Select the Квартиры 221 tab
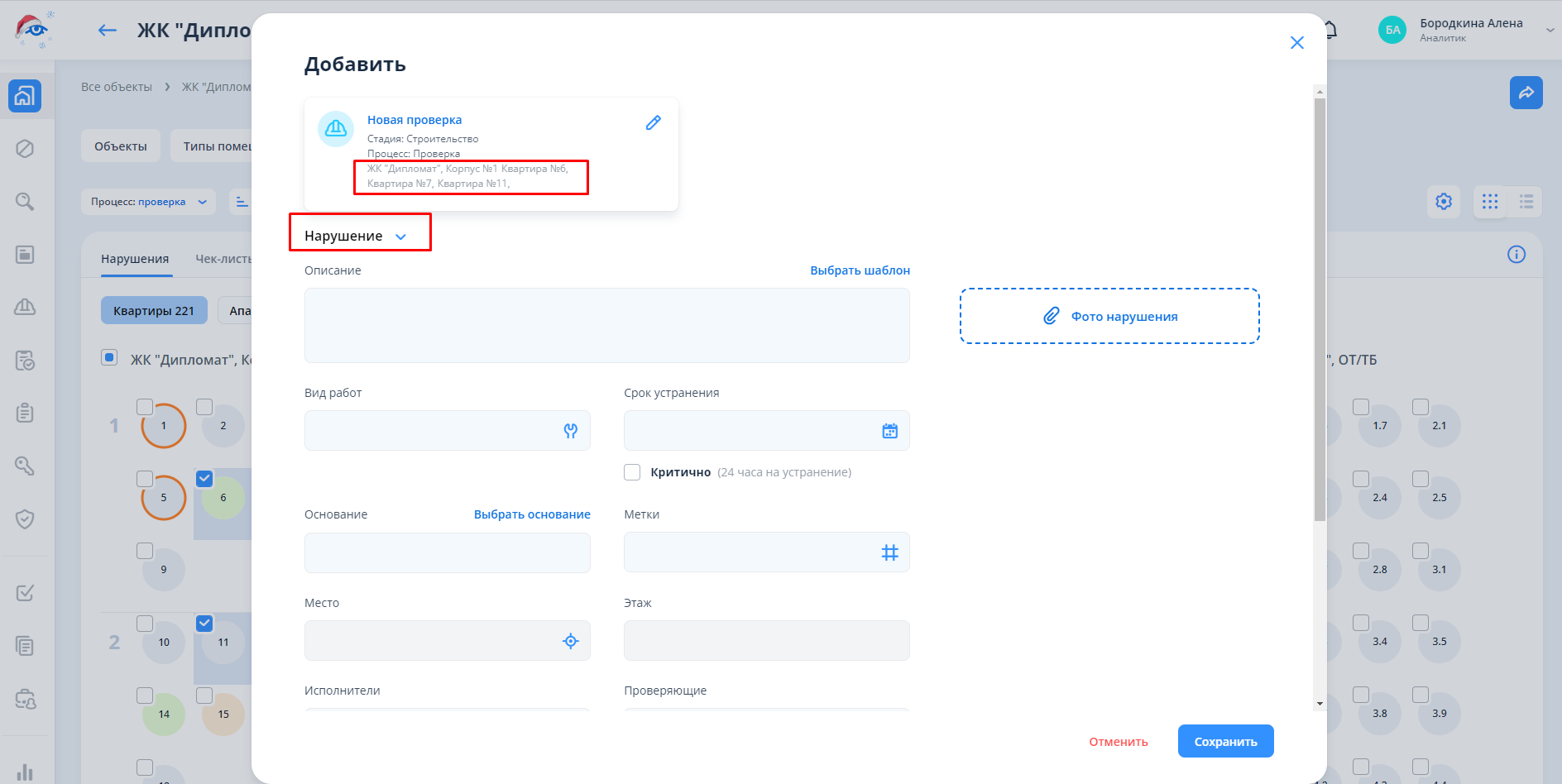This screenshot has height=784, width=1562. point(154,311)
